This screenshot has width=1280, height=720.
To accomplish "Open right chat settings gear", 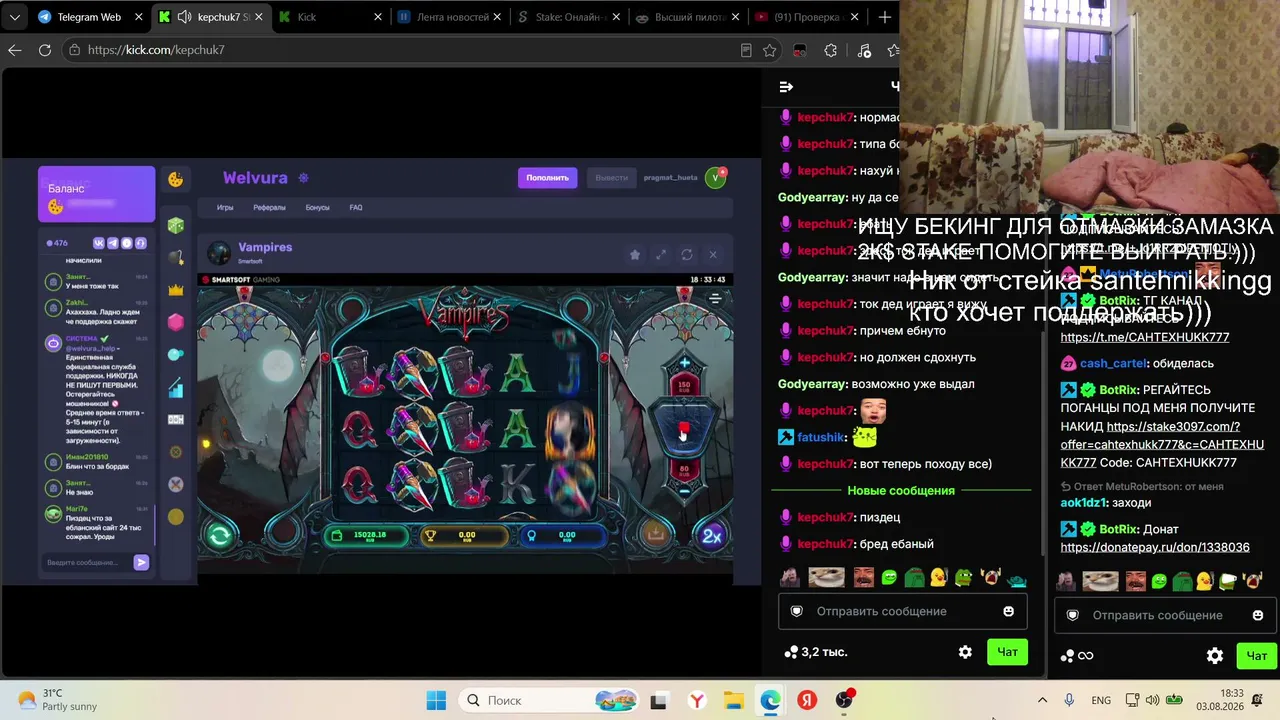I will (x=1215, y=656).
